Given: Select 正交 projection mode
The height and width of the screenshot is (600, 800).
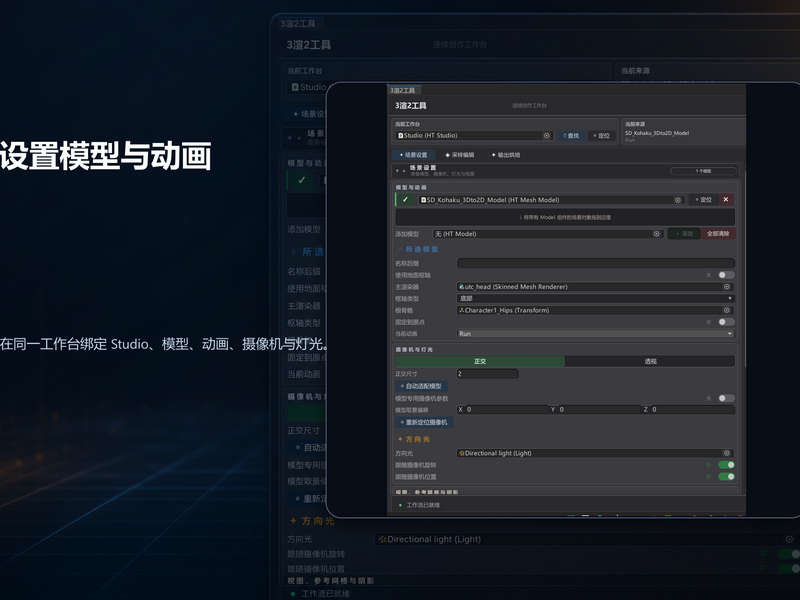Looking at the screenshot, I should (480, 361).
